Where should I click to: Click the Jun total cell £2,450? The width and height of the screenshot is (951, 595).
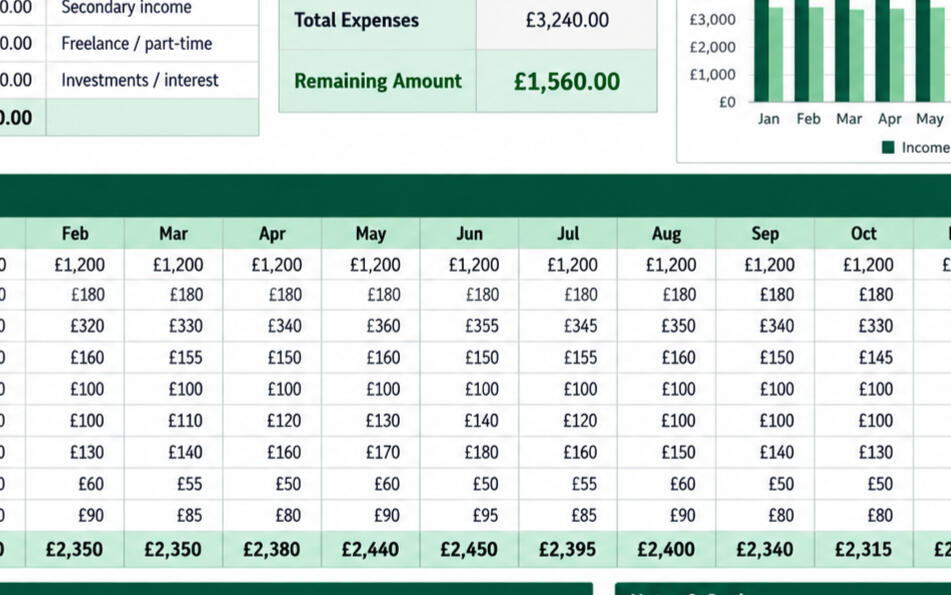(x=469, y=550)
